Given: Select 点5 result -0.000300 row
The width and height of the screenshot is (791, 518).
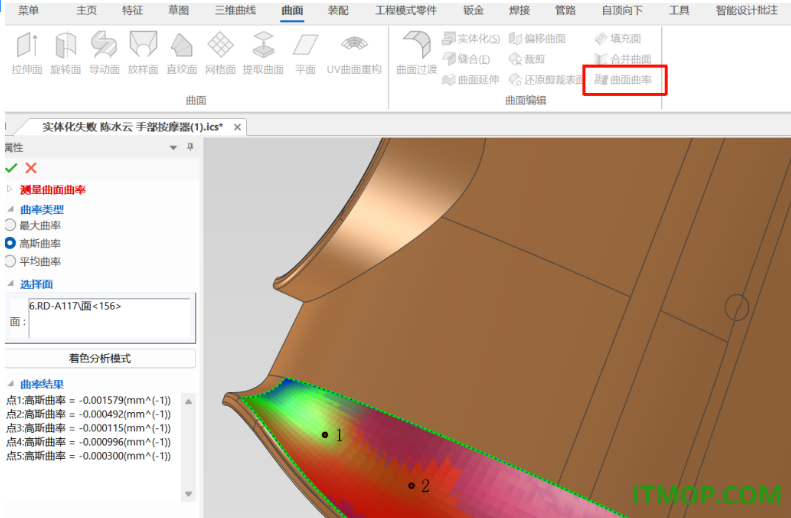Looking at the screenshot, I should tap(88, 456).
